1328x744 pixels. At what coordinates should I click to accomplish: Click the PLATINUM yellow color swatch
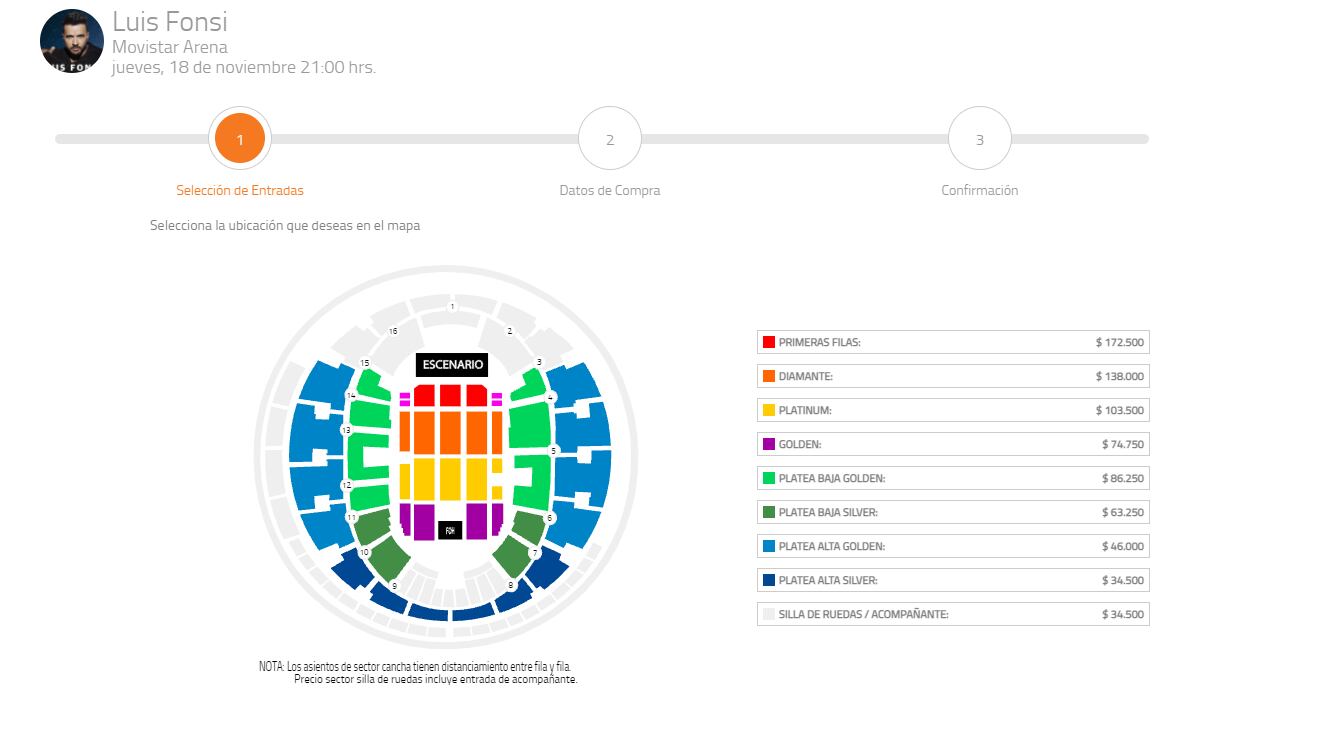(x=769, y=410)
